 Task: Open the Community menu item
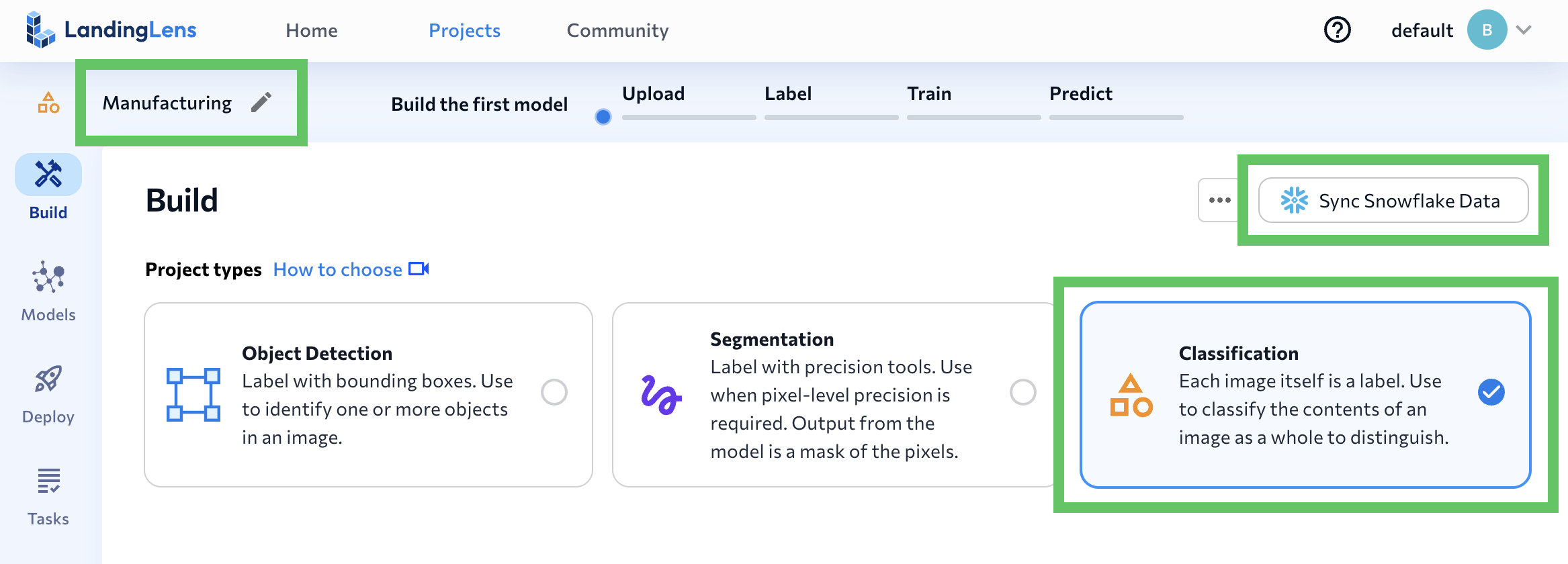tap(617, 30)
